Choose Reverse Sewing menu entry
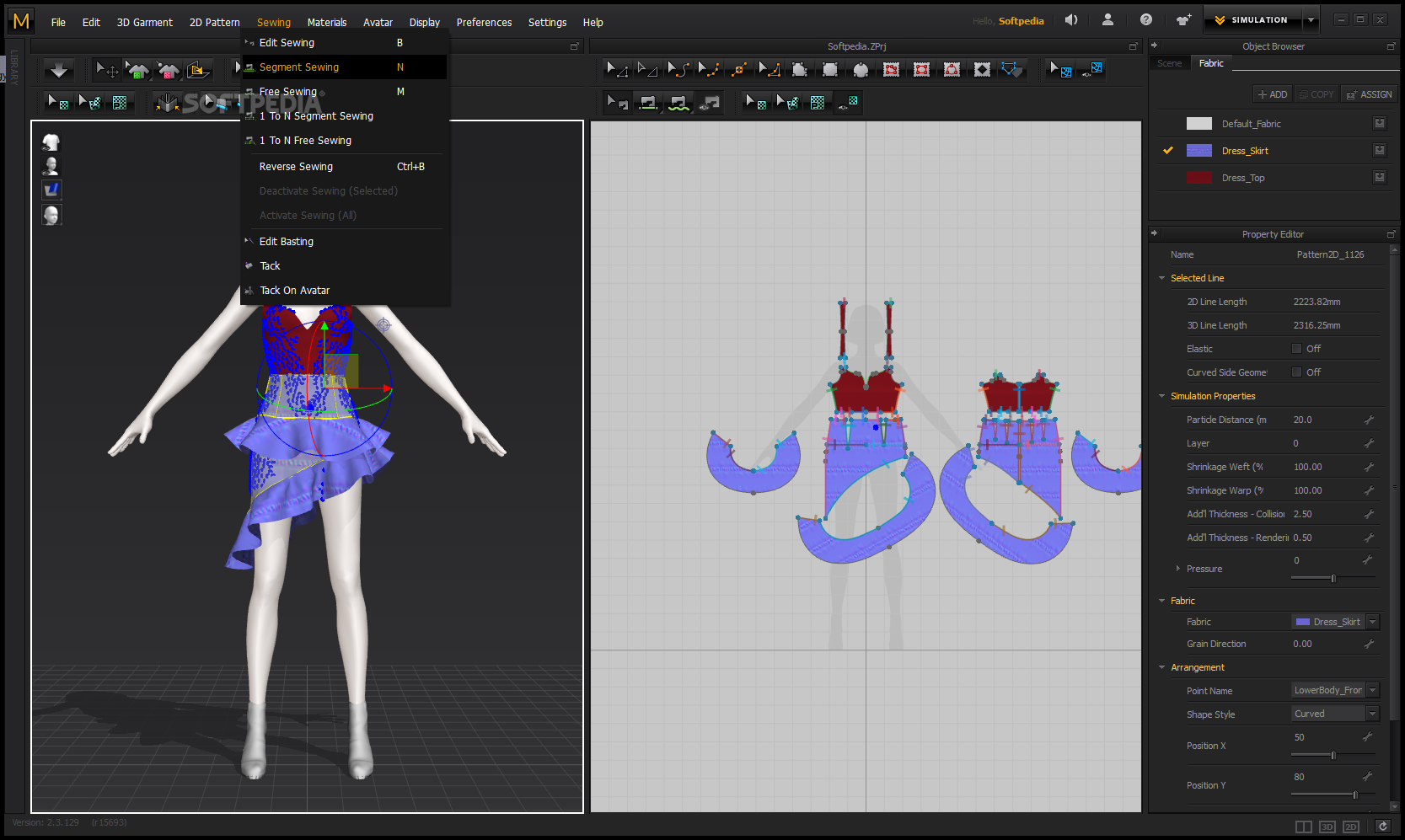 click(x=344, y=167)
